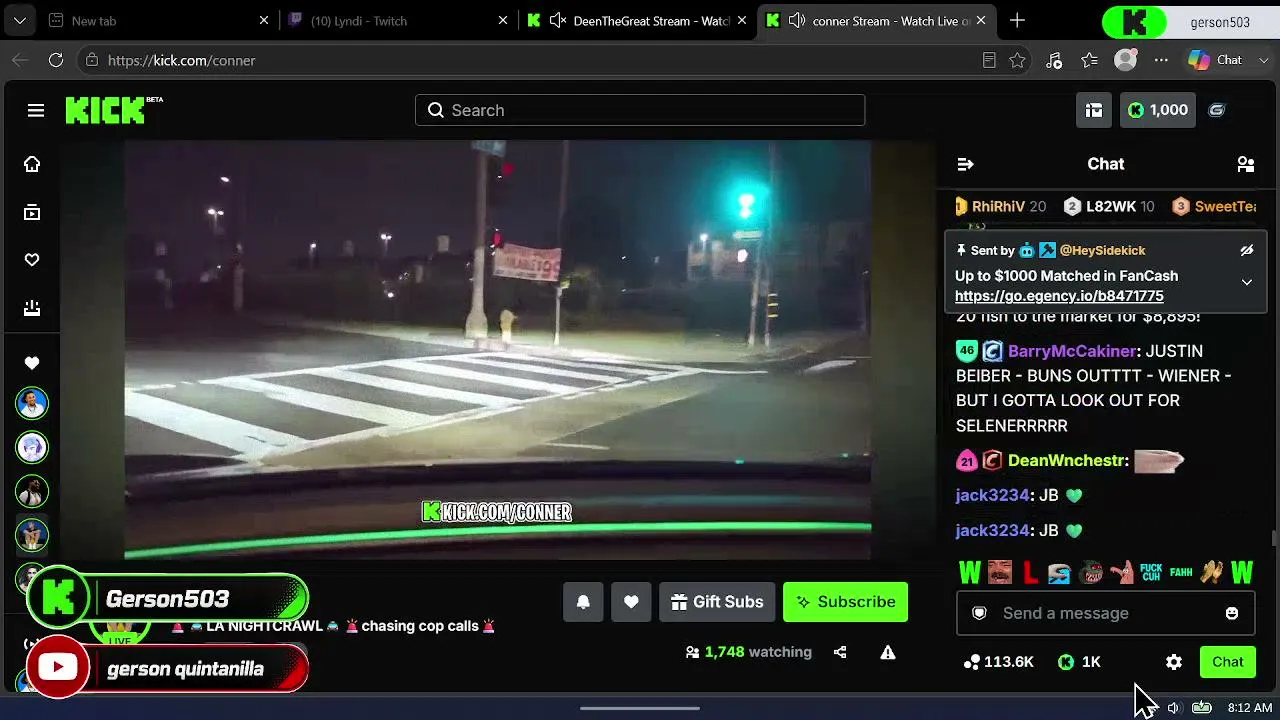Click jack3234 username in last chat message

coord(992,530)
